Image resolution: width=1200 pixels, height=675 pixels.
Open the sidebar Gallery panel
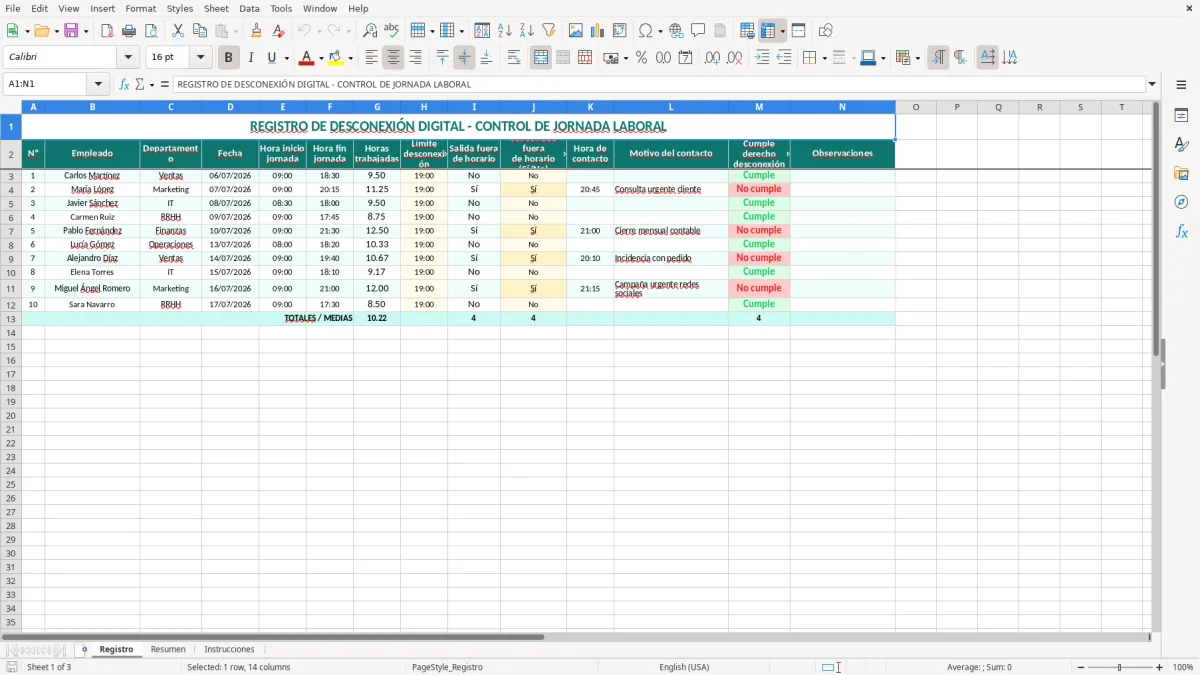coord(1181,173)
